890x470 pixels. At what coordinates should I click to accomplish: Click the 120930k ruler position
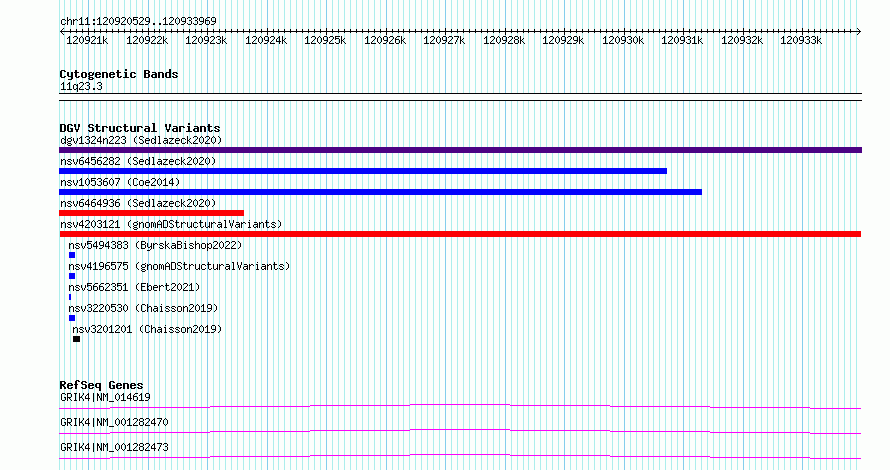[623, 40]
